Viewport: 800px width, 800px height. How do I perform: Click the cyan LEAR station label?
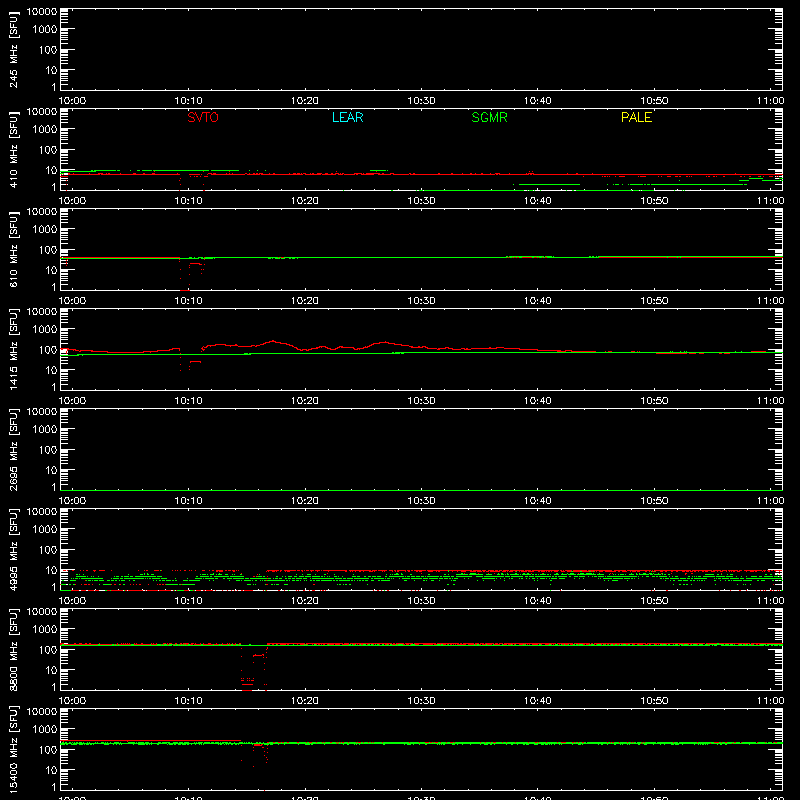(347, 117)
